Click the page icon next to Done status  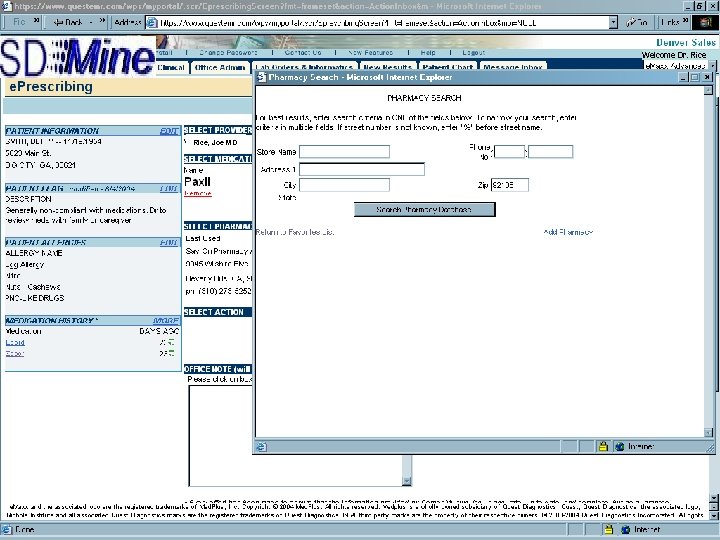pos(7,529)
